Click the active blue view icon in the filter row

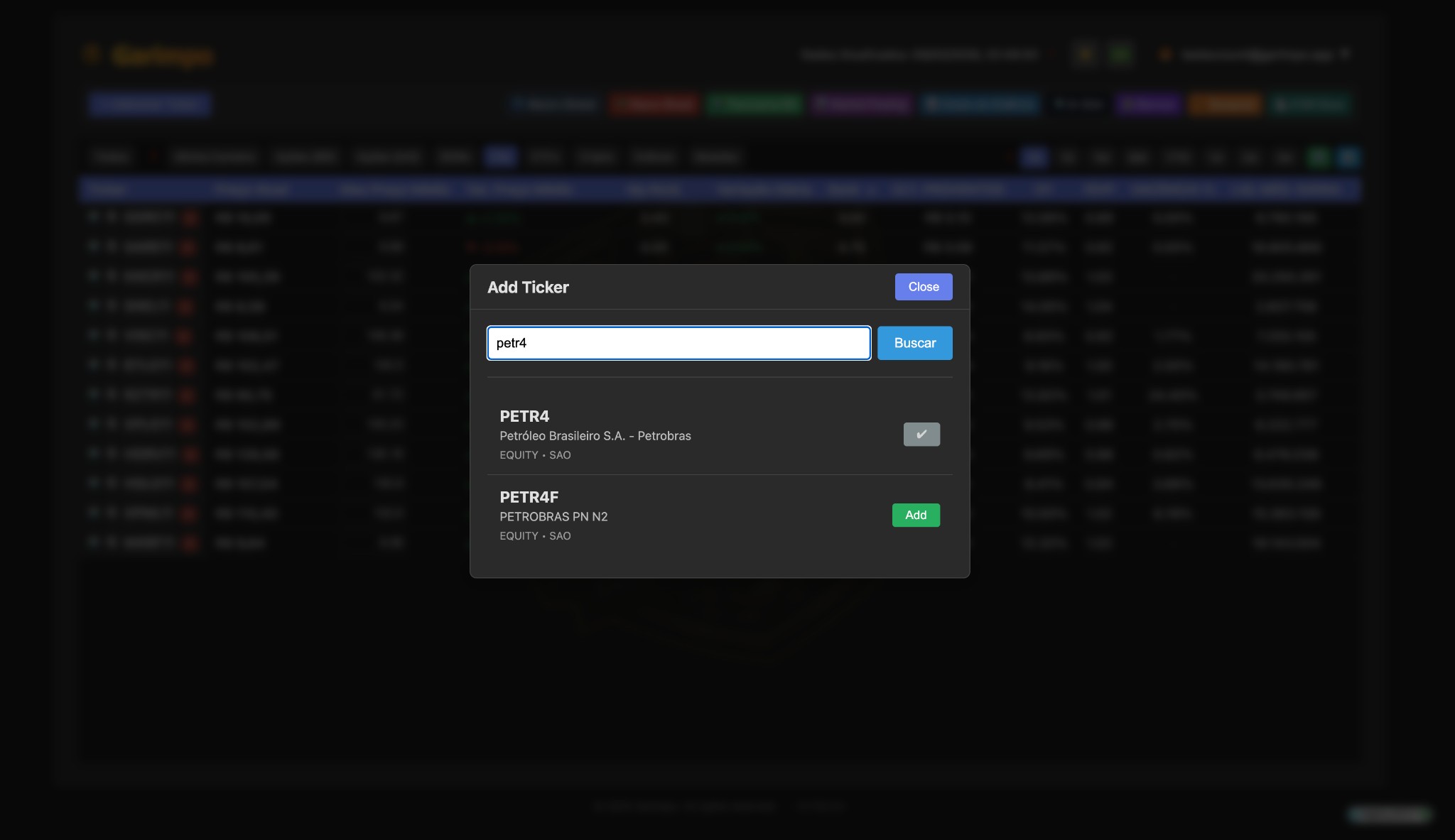[x=1034, y=157]
